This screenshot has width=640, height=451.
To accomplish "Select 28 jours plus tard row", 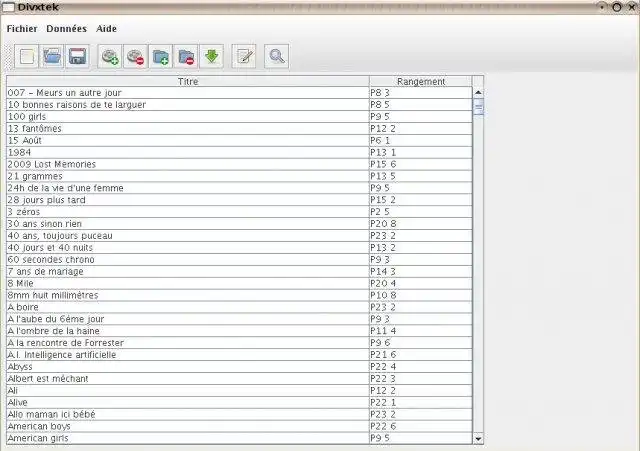I will [239, 200].
